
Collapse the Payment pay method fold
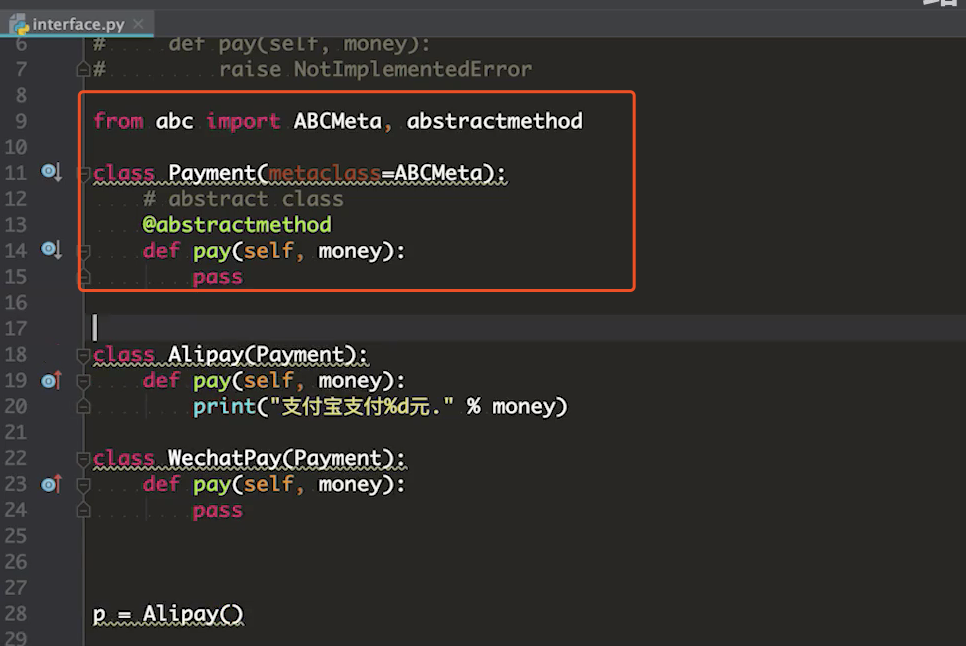point(83,251)
